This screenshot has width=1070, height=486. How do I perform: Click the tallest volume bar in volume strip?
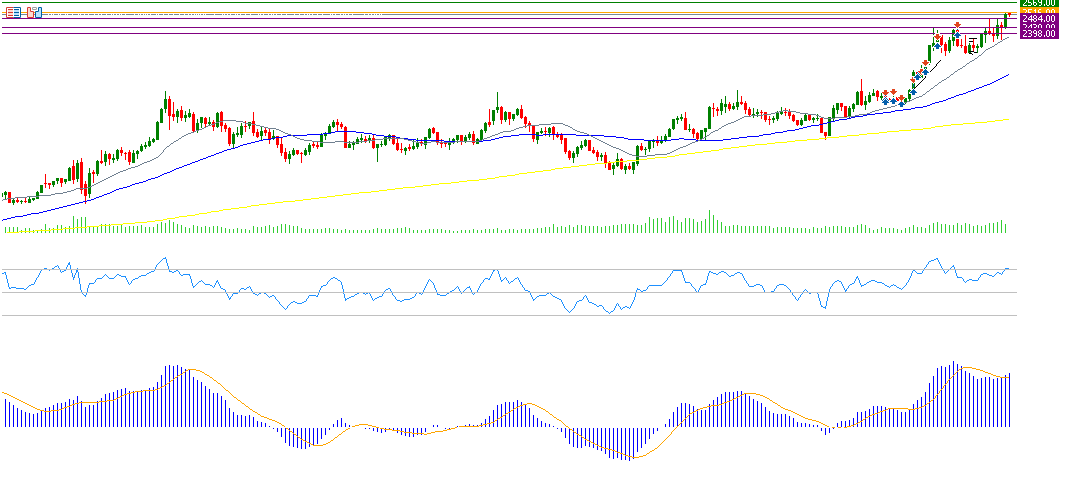click(710, 221)
